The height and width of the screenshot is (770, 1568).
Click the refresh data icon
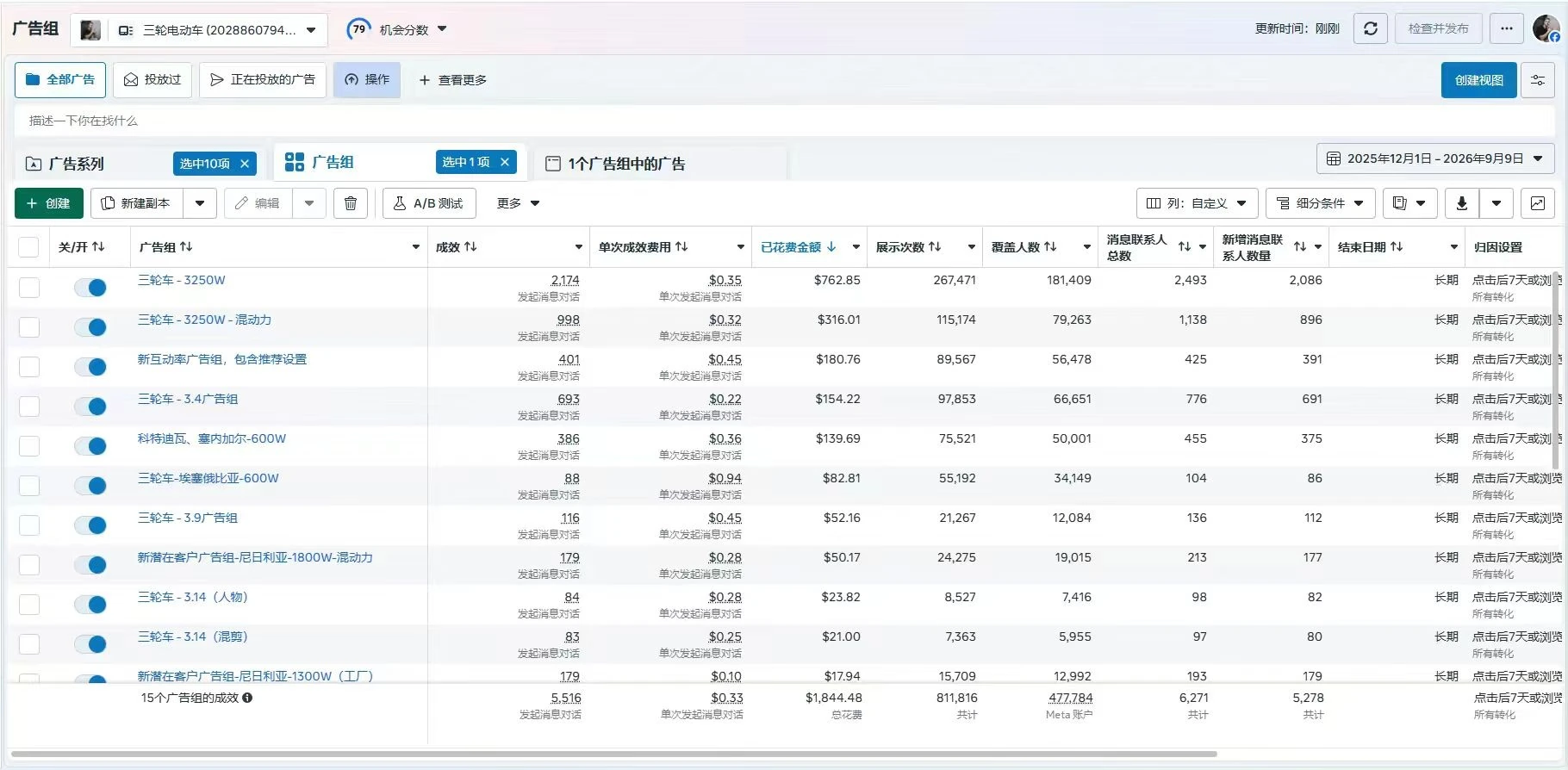click(x=1370, y=28)
